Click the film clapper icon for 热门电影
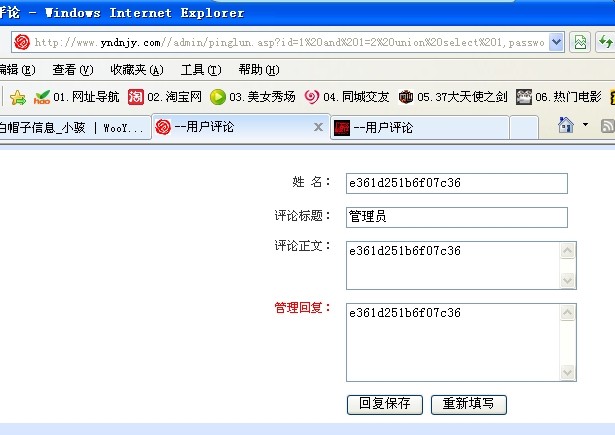615x435 pixels. pyautogui.click(x=524, y=97)
